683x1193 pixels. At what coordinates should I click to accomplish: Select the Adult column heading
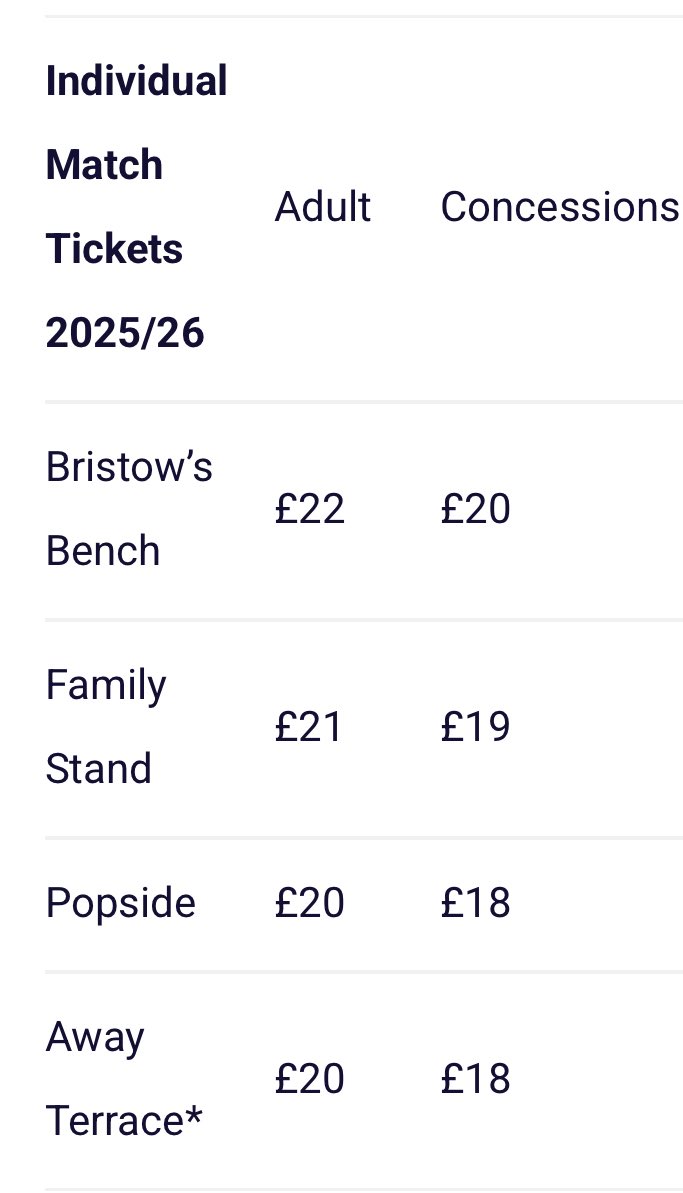coord(322,207)
